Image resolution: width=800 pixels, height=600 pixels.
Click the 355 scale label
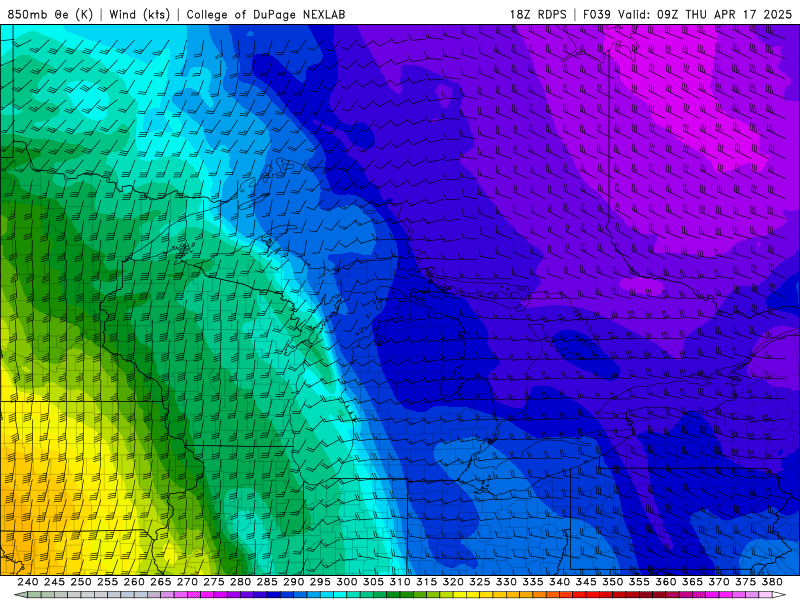click(639, 582)
